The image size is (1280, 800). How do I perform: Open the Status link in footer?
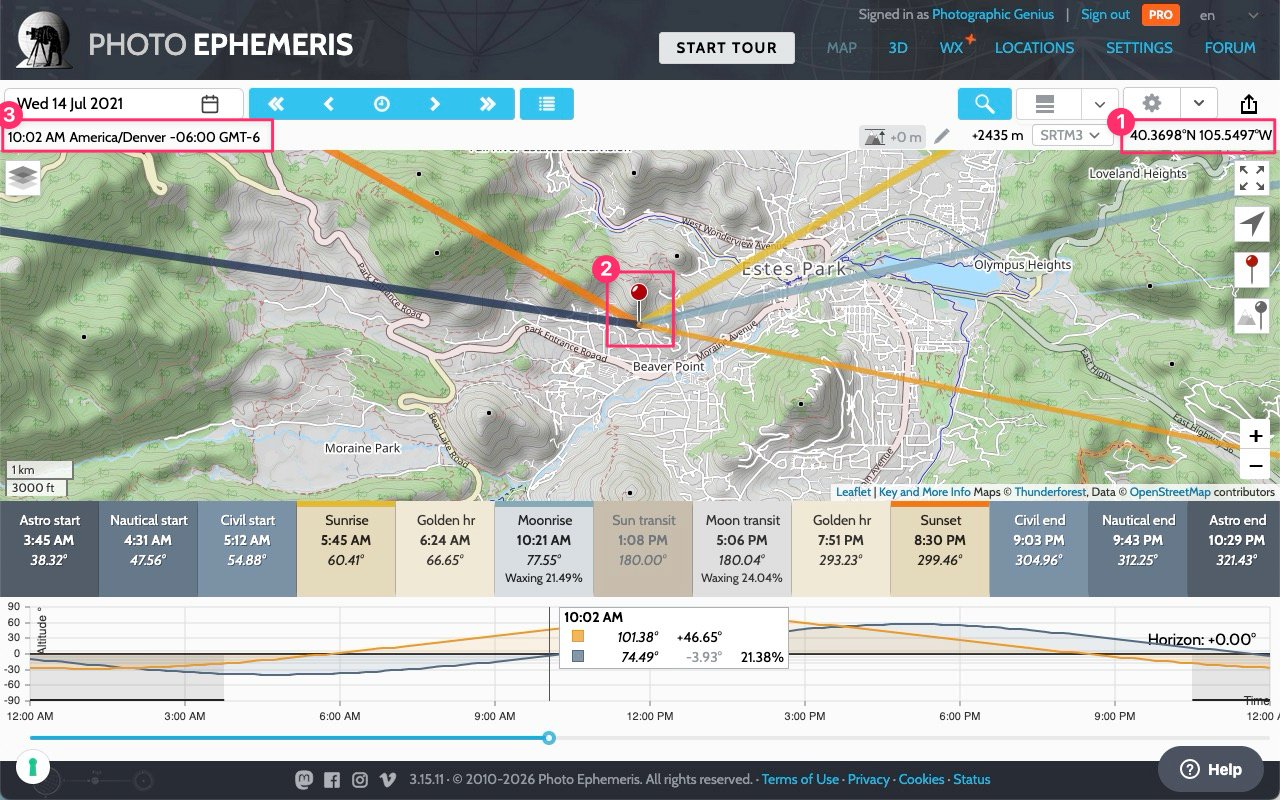pyautogui.click(x=972, y=780)
